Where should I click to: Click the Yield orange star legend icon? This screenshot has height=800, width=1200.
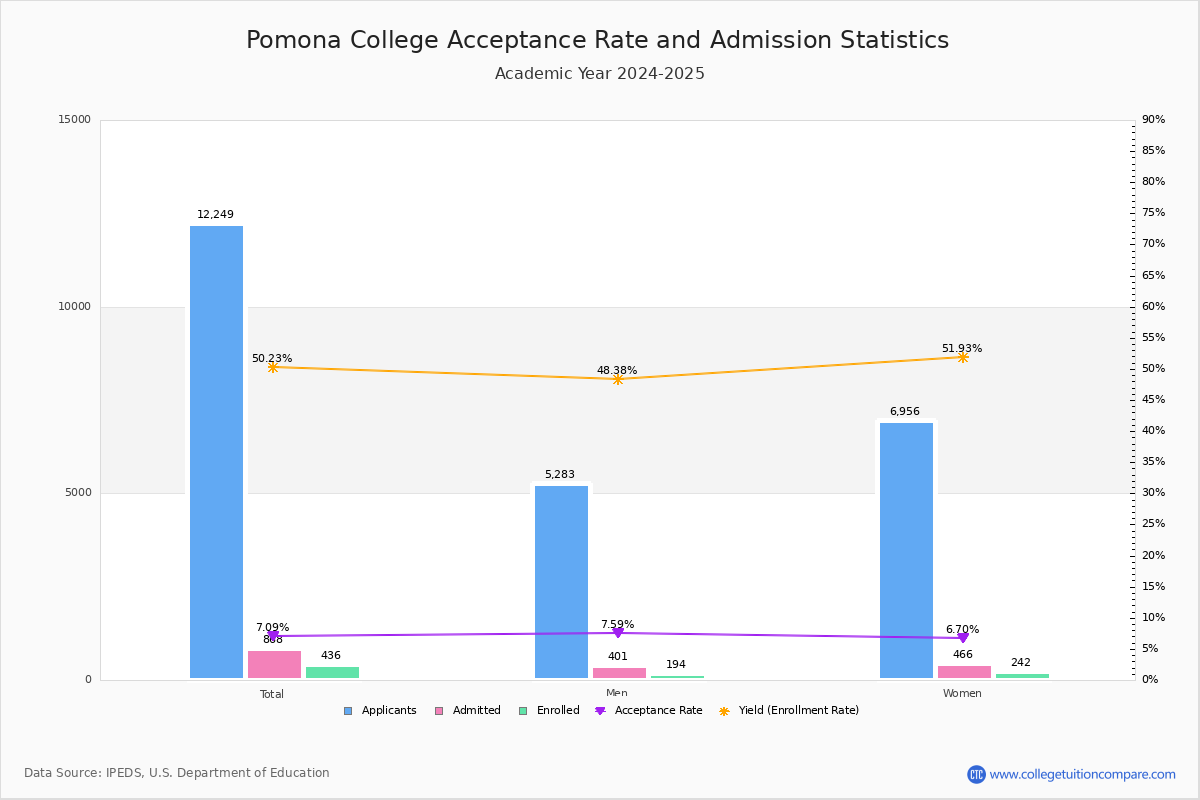(x=724, y=711)
